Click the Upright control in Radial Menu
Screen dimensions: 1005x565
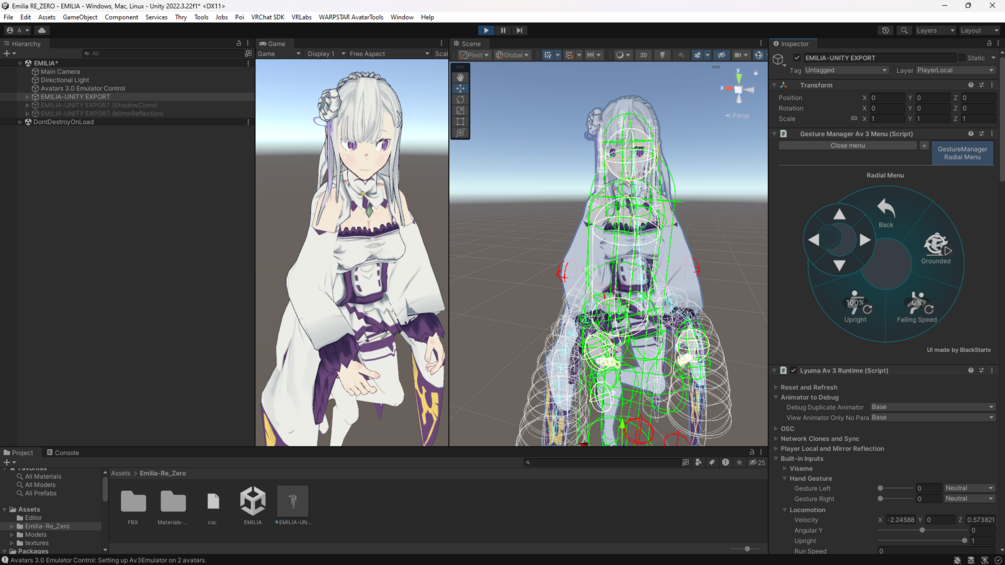tap(856, 307)
